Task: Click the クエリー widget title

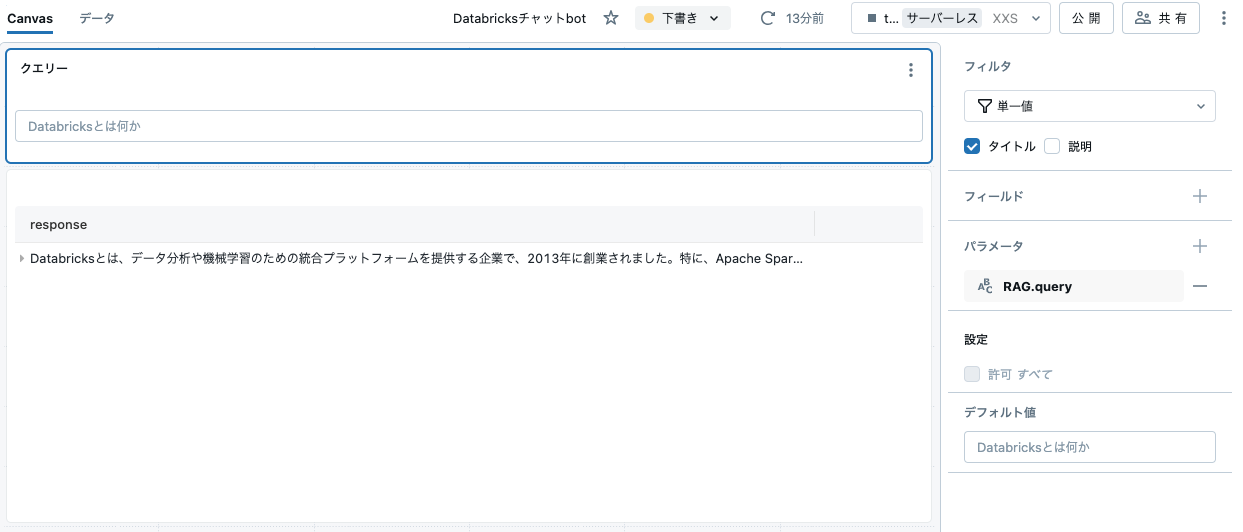Action: click(44, 68)
